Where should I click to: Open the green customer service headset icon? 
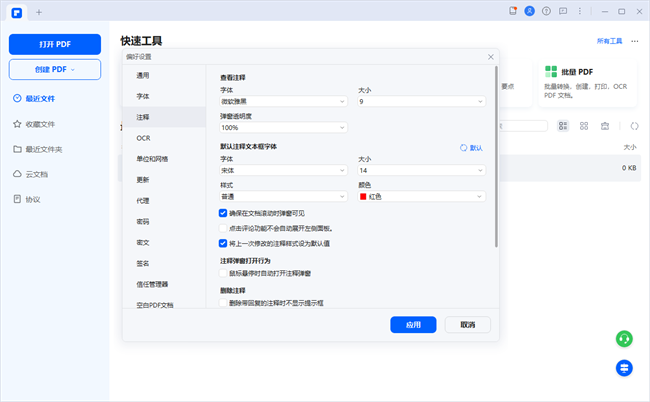point(624,339)
